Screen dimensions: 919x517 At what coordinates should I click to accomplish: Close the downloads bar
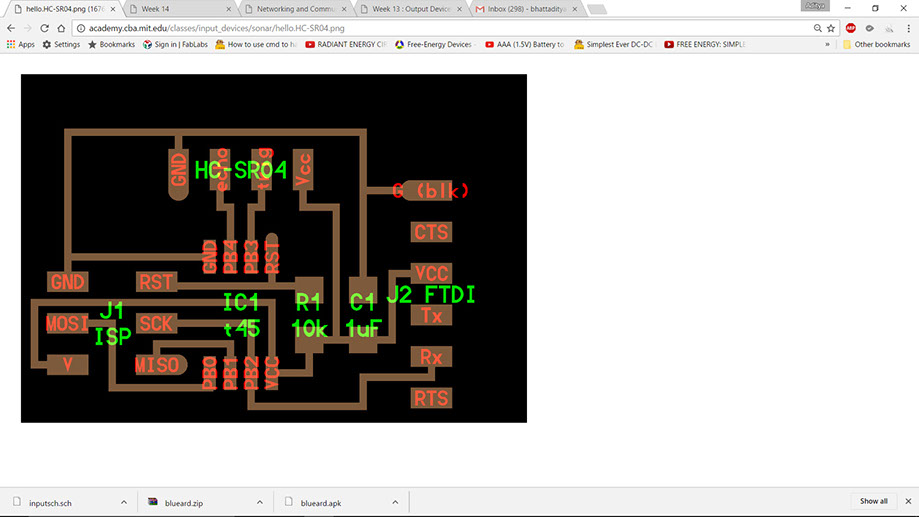click(908, 501)
